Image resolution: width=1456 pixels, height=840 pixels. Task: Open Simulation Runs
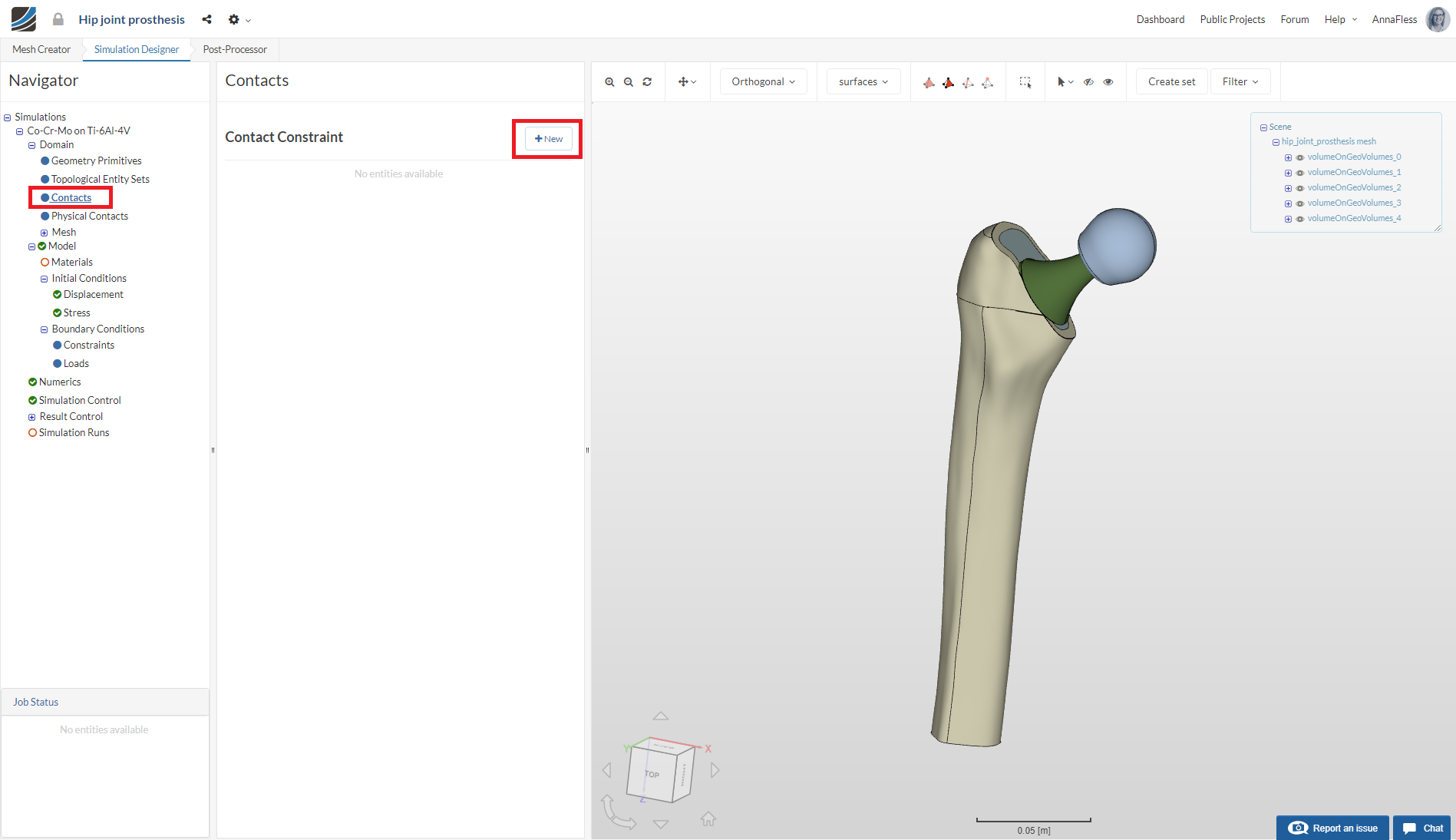(74, 432)
